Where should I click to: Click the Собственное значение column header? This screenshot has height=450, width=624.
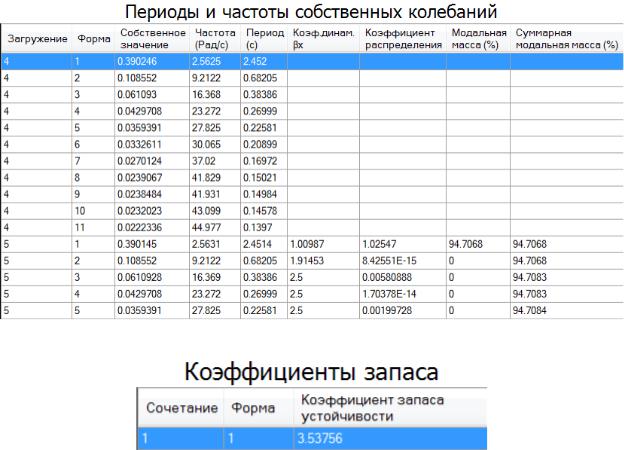153,39
